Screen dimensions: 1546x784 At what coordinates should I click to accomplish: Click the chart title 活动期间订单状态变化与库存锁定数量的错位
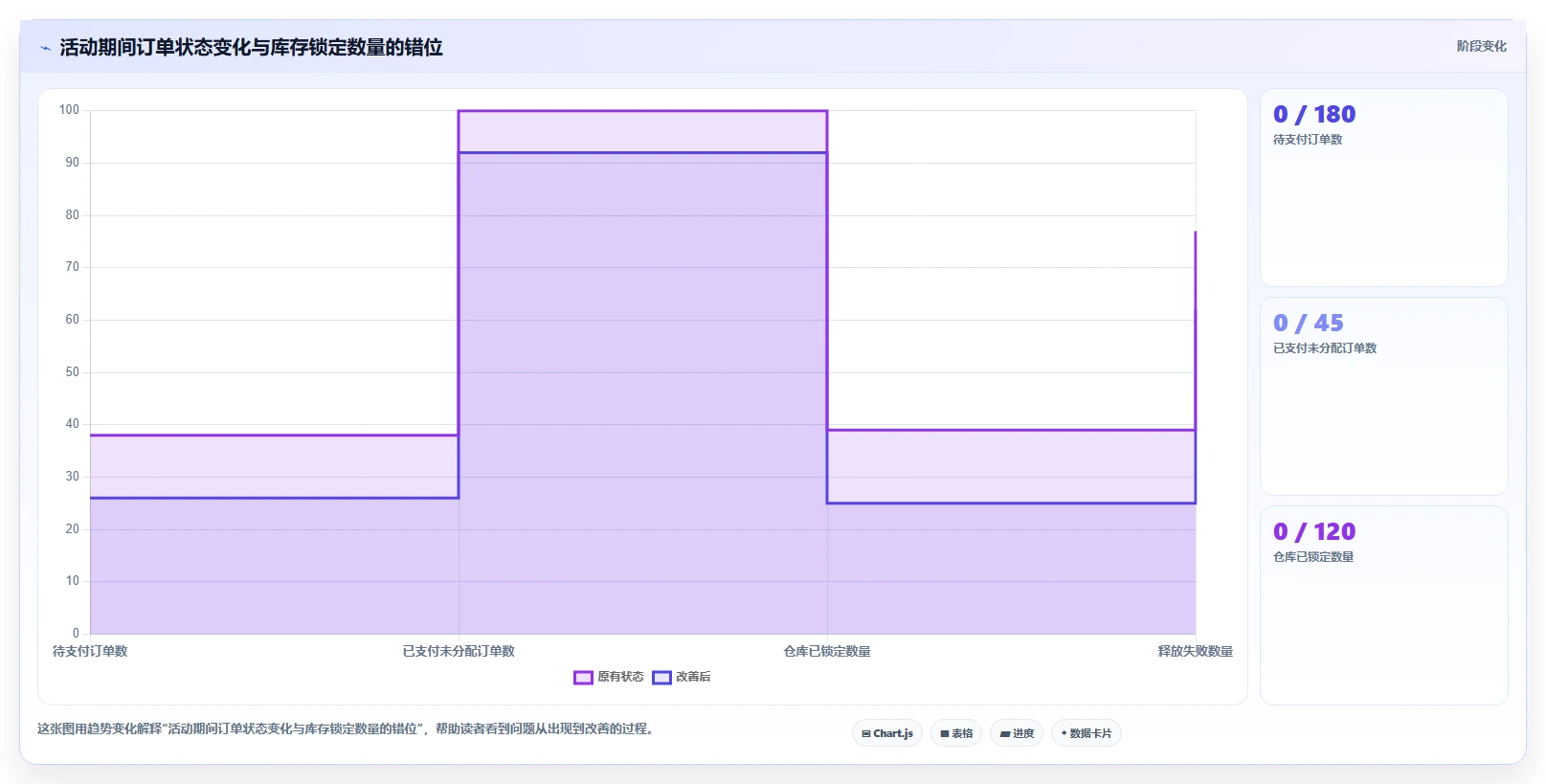(x=251, y=47)
